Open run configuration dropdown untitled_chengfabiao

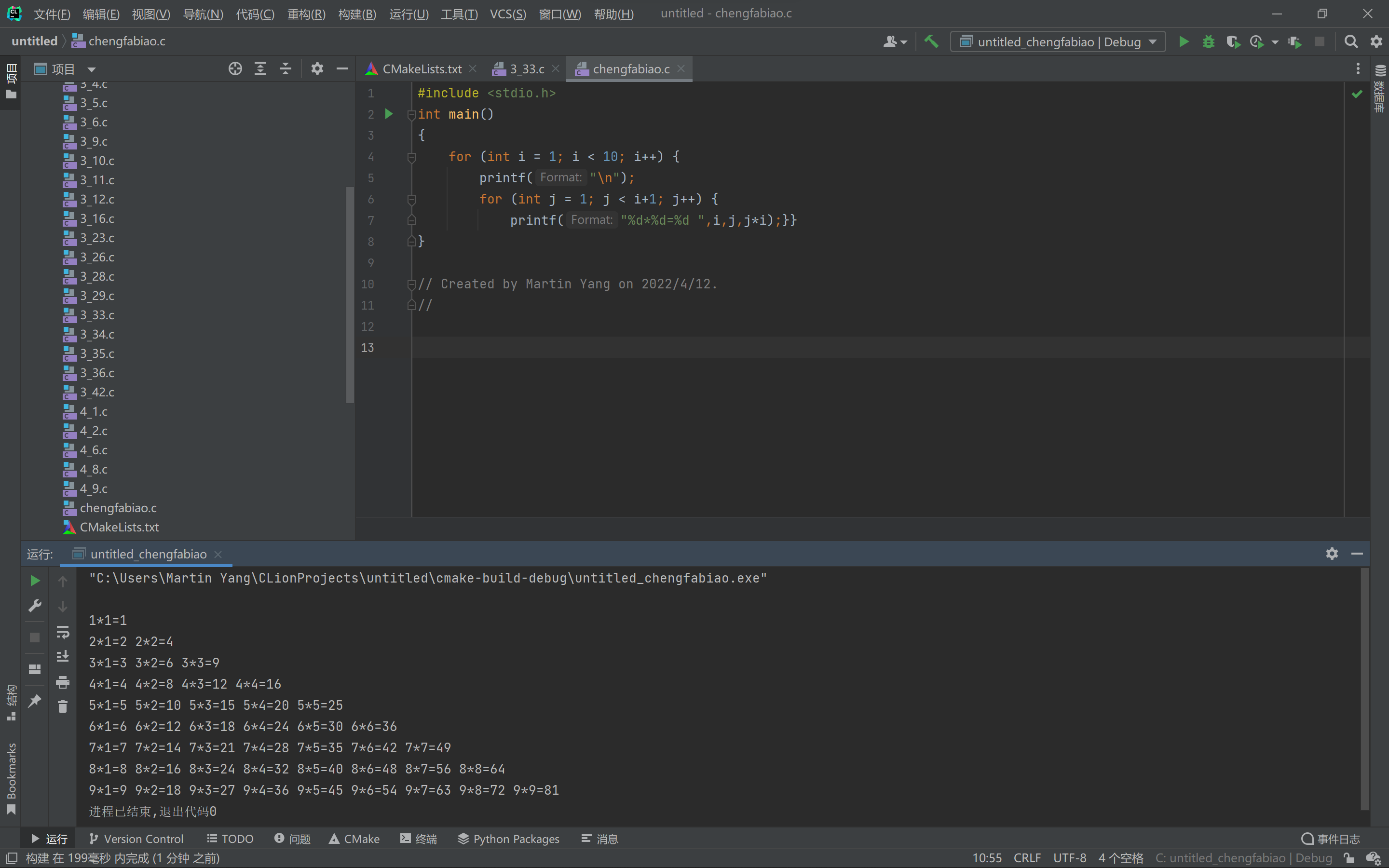pyautogui.click(x=1058, y=41)
